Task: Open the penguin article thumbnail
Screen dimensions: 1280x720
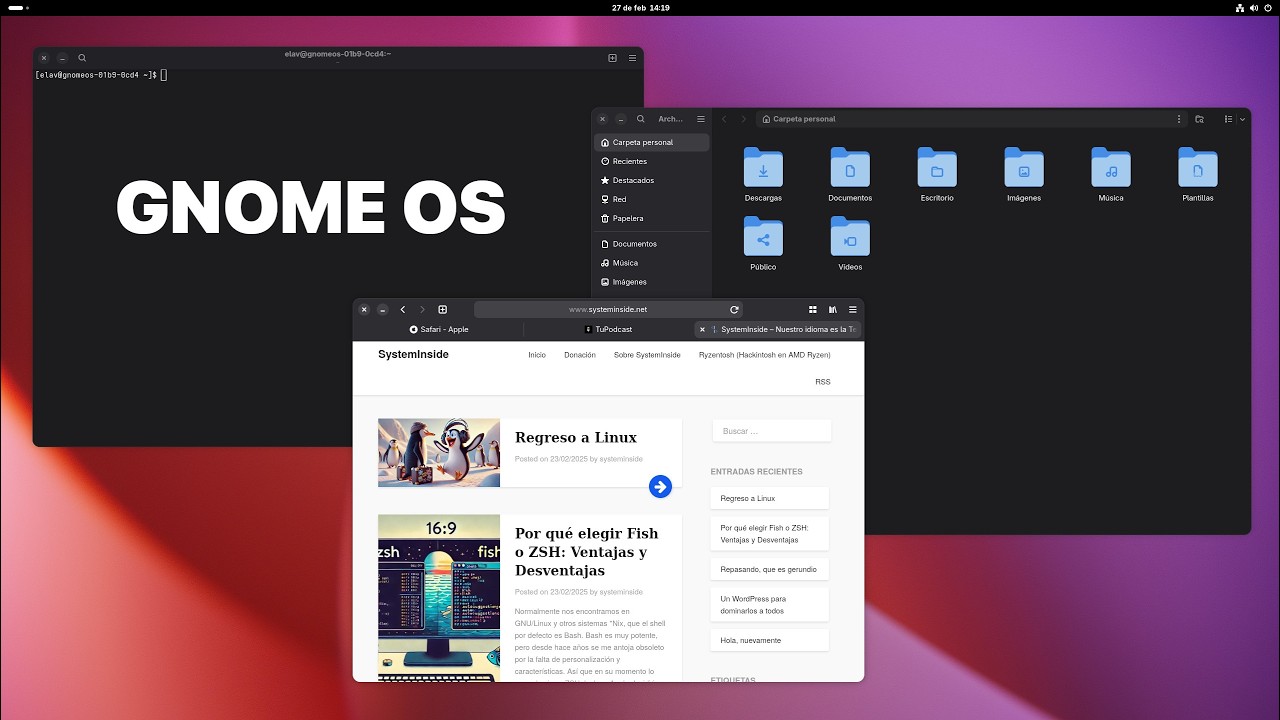Action: pyautogui.click(x=439, y=453)
